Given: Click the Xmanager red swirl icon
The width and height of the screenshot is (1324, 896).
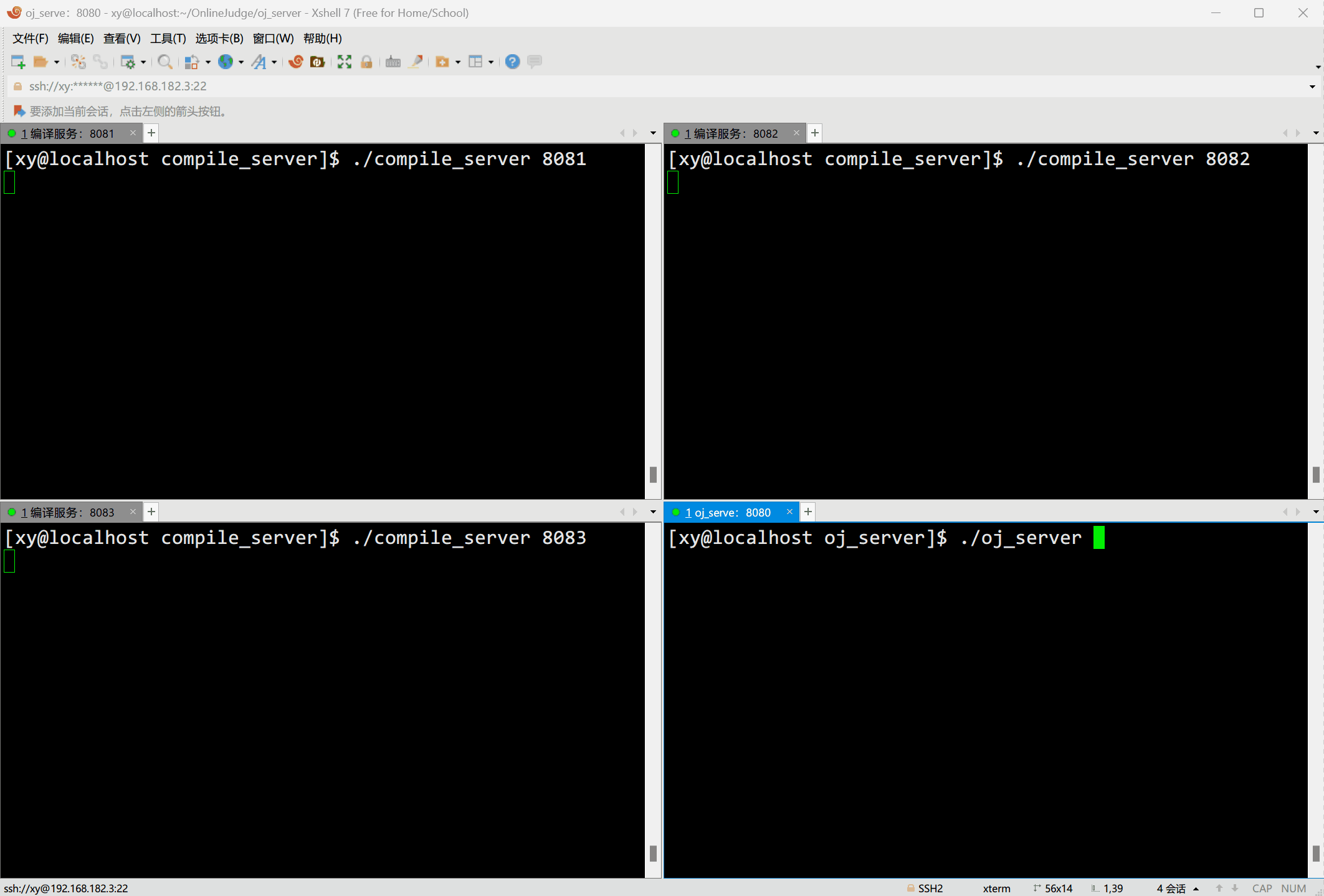Looking at the screenshot, I should coord(296,62).
